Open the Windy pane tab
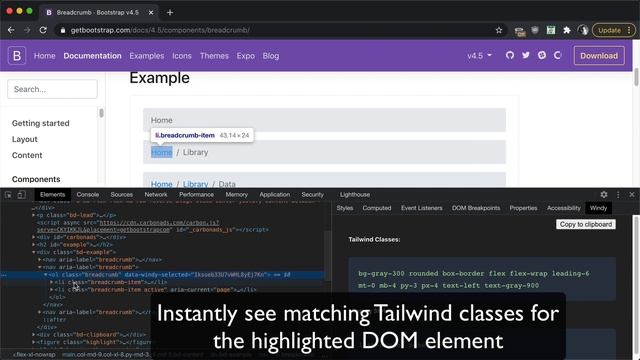Image resolution: width=640 pixels, height=360 pixels. (598, 208)
